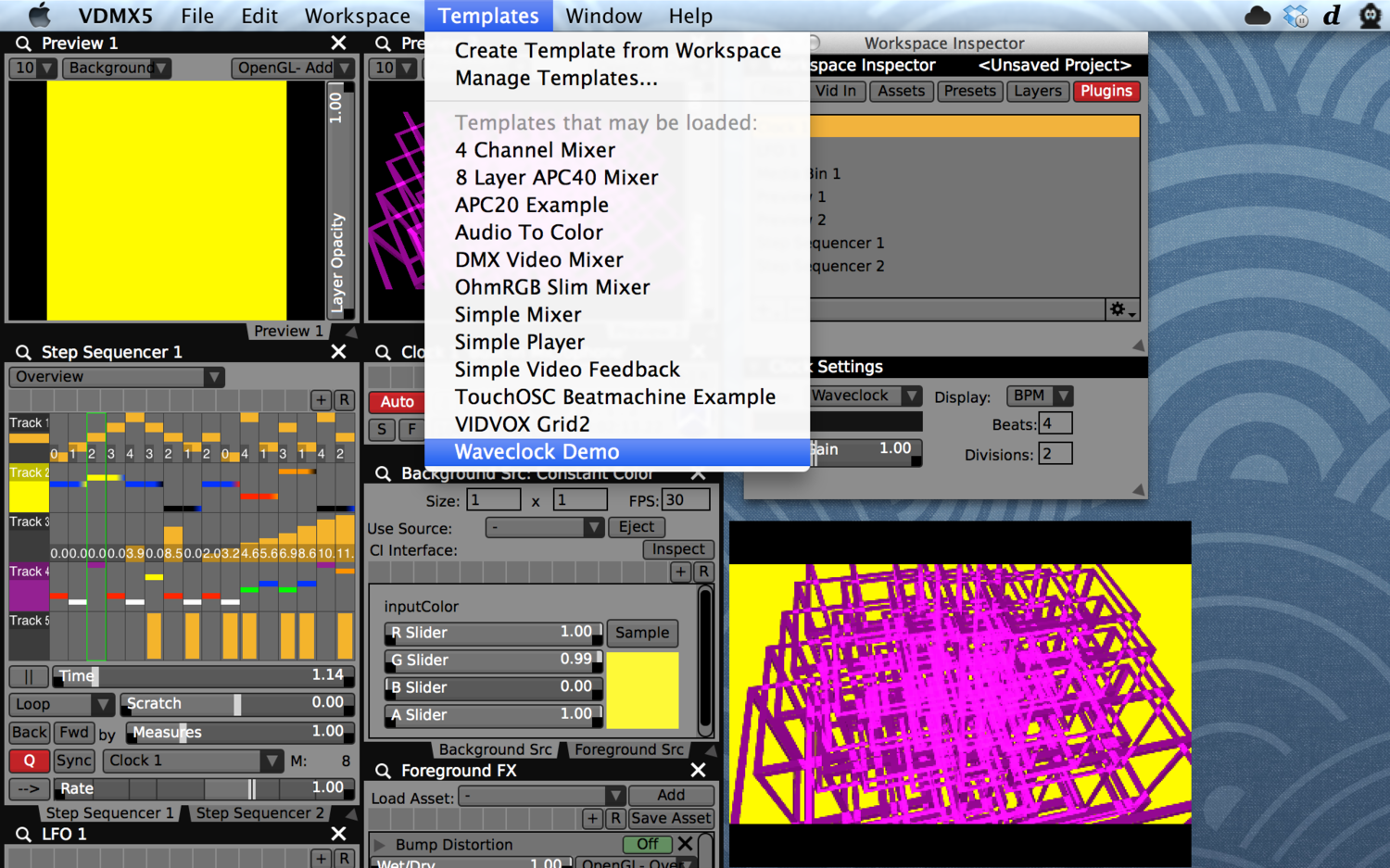Screen dimensions: 1390x868
Task: Click magnifier icon in LFO 1 panel
Action: pyautogui.click(x=23, y=834)
